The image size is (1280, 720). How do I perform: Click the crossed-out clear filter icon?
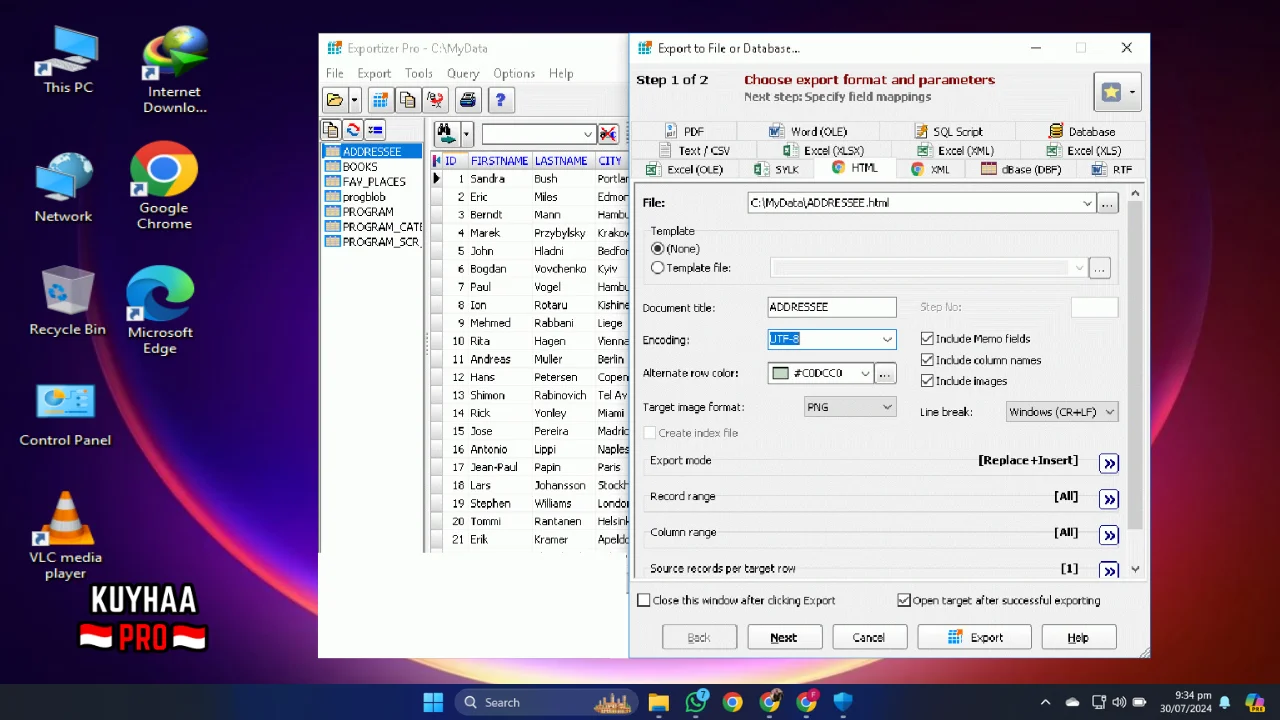[608, 134]
